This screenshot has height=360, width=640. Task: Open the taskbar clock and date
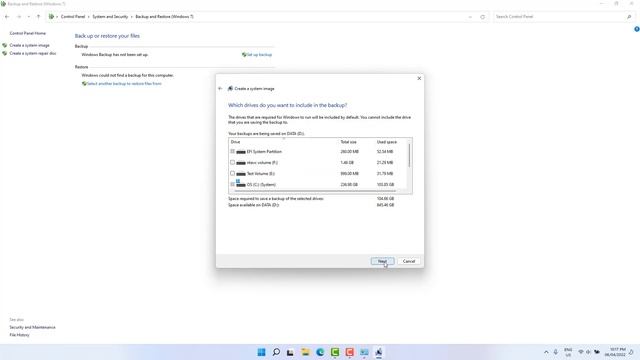pos(615,352)
